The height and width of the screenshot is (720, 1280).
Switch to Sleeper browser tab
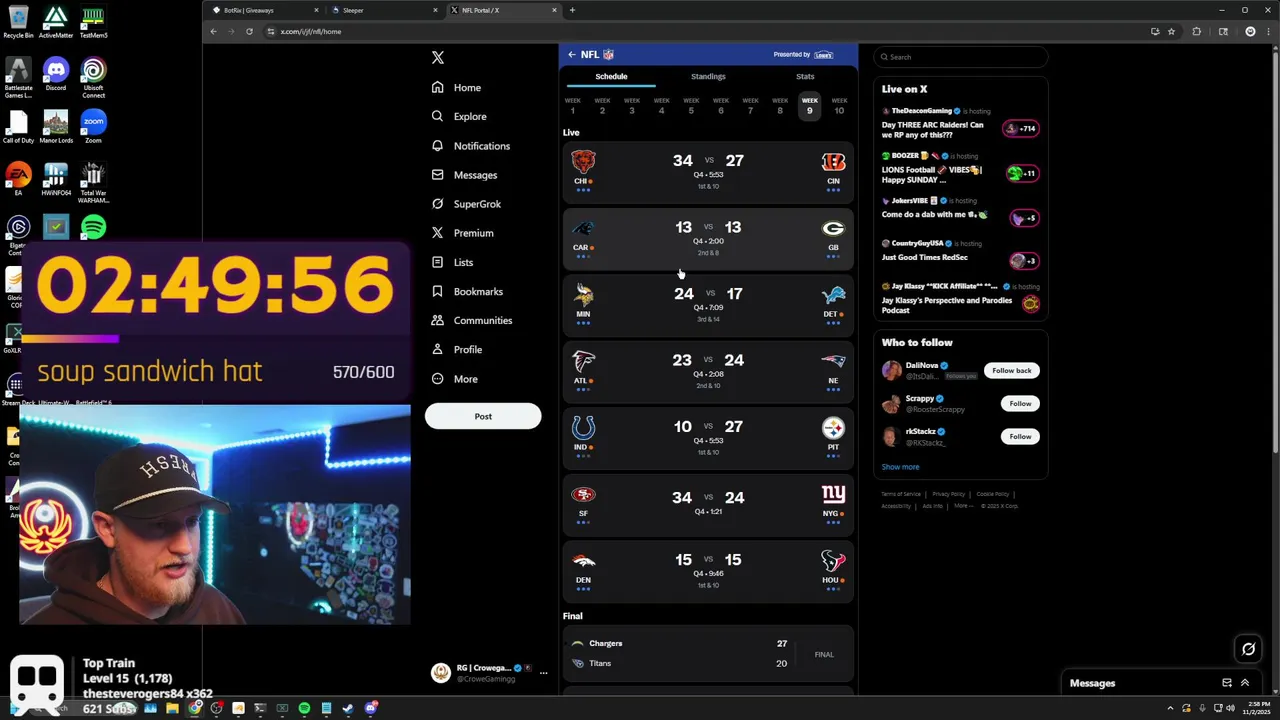(384, 10)
